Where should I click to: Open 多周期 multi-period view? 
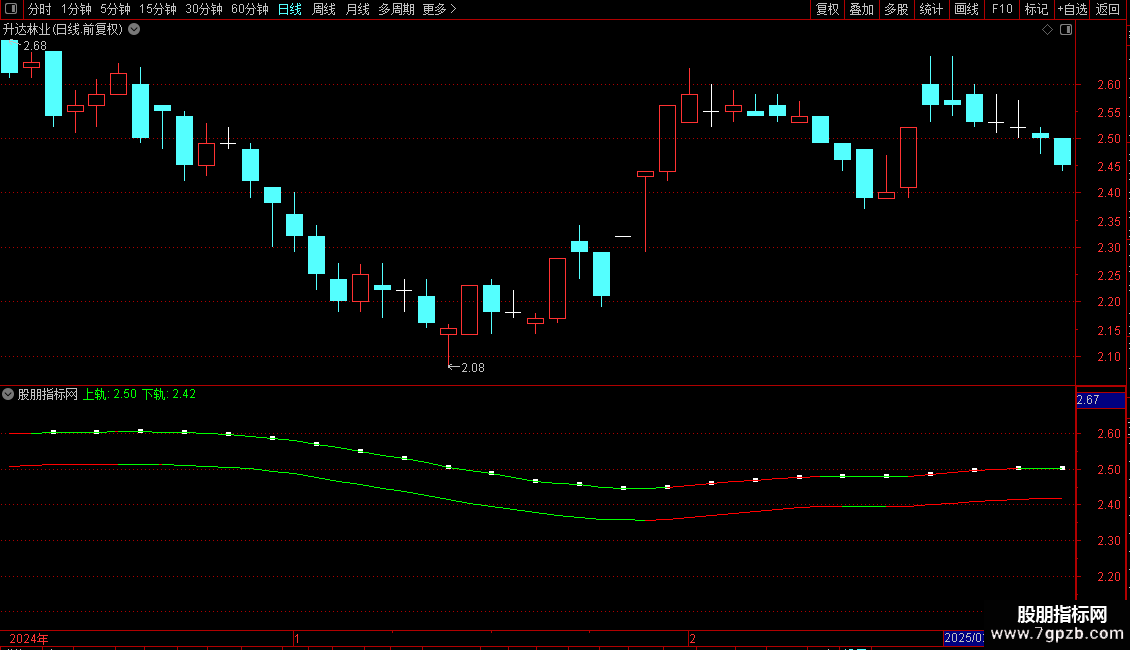[396, 9]
